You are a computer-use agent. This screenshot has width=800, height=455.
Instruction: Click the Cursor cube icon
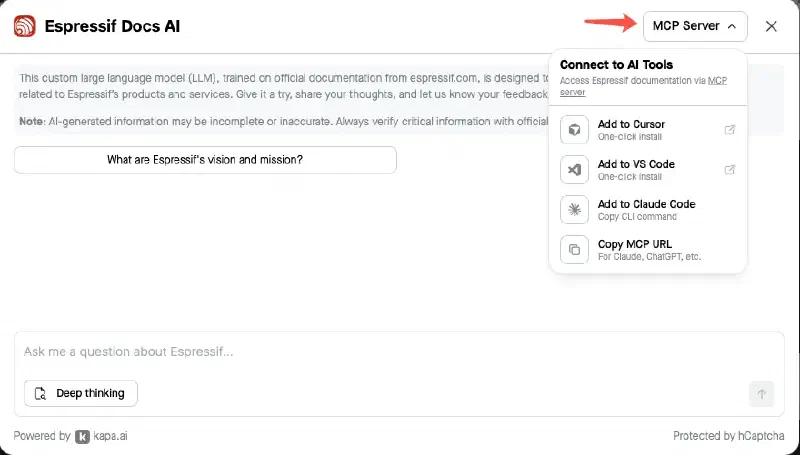click(x=574, y=130)
